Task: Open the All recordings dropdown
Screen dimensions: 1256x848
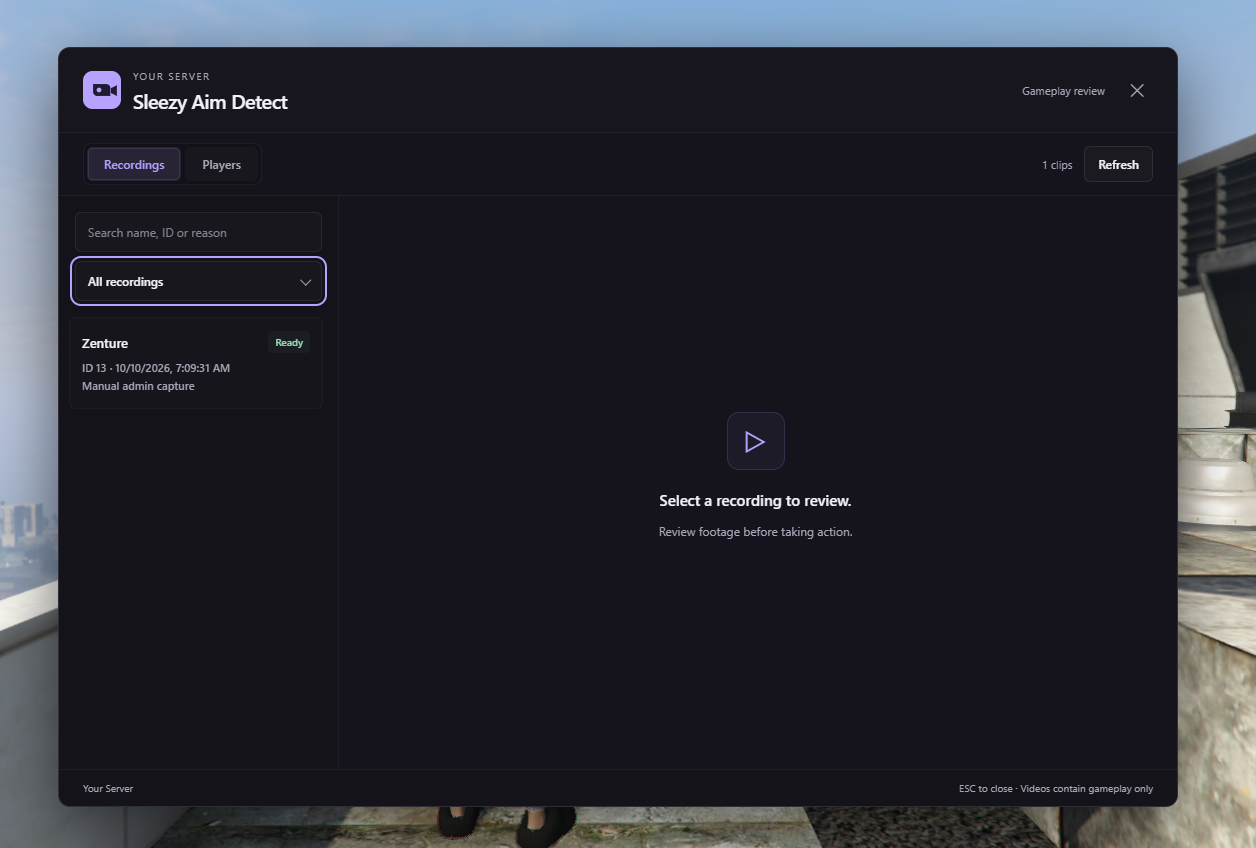Action: coord(198,281)
